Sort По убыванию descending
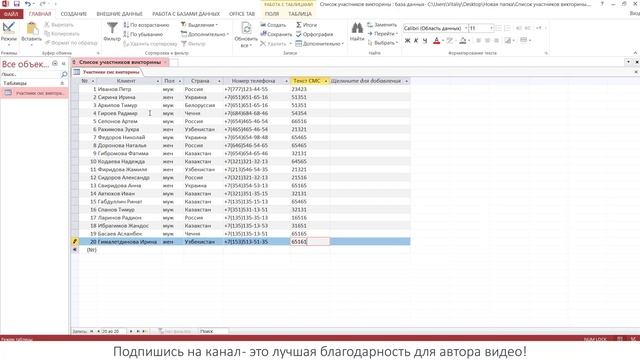The image size is (640, 360). coord(143,34)
